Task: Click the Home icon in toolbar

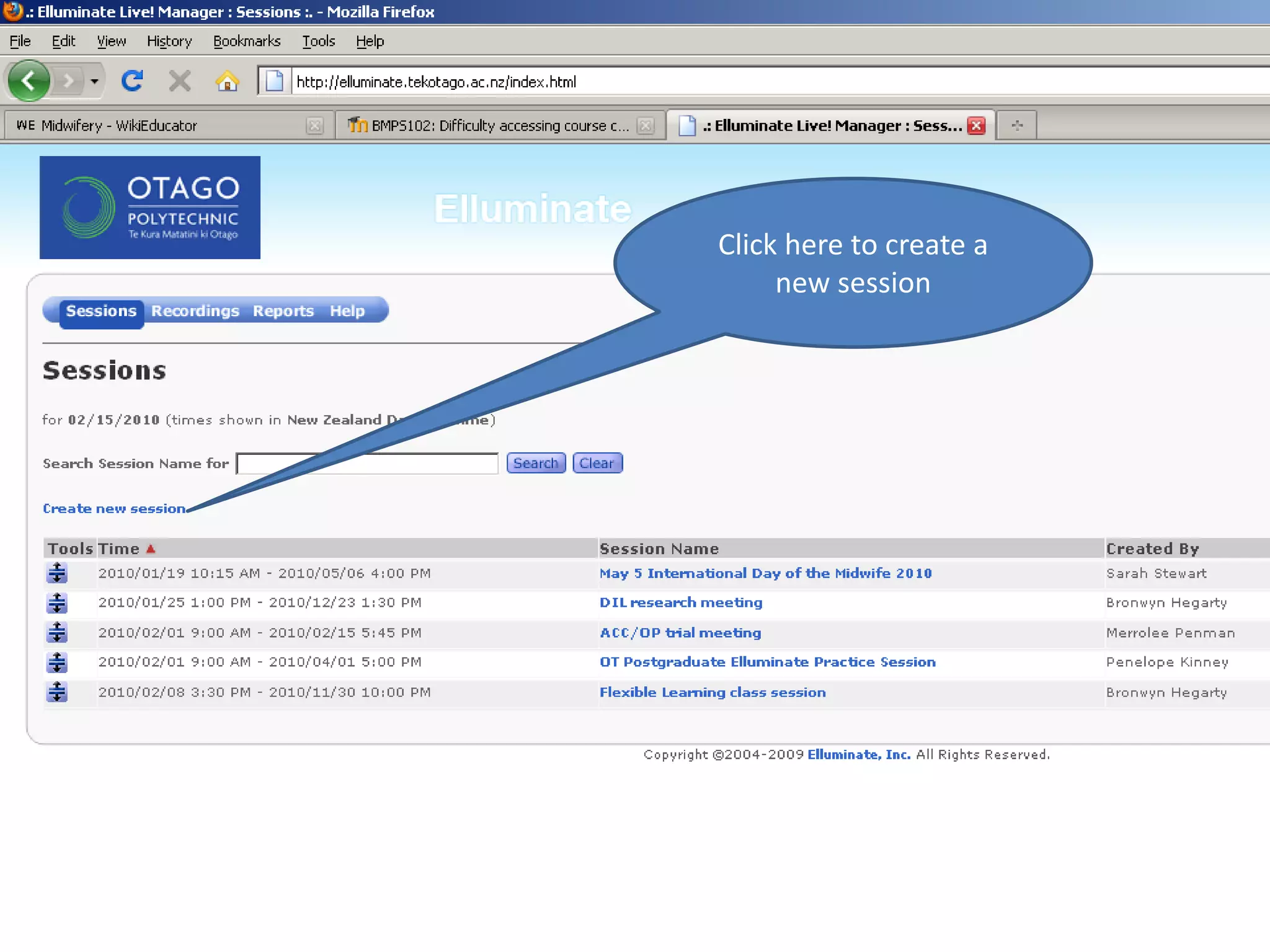Action: (227, 81)
